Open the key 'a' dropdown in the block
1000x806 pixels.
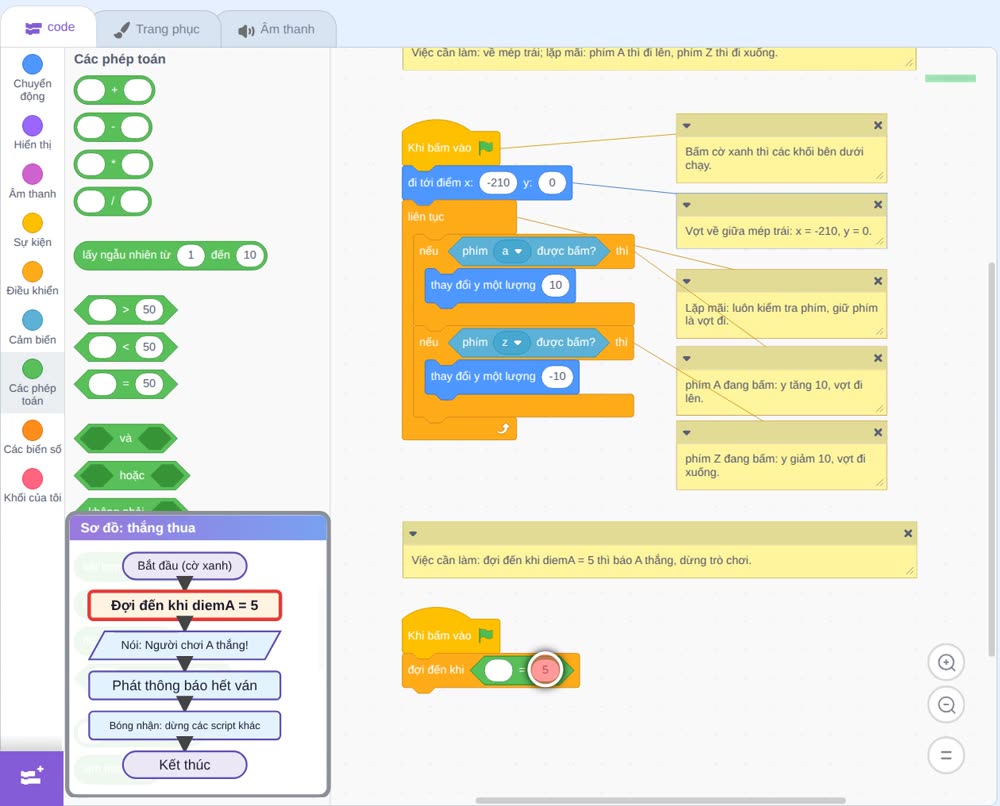[x=512, y=251]
